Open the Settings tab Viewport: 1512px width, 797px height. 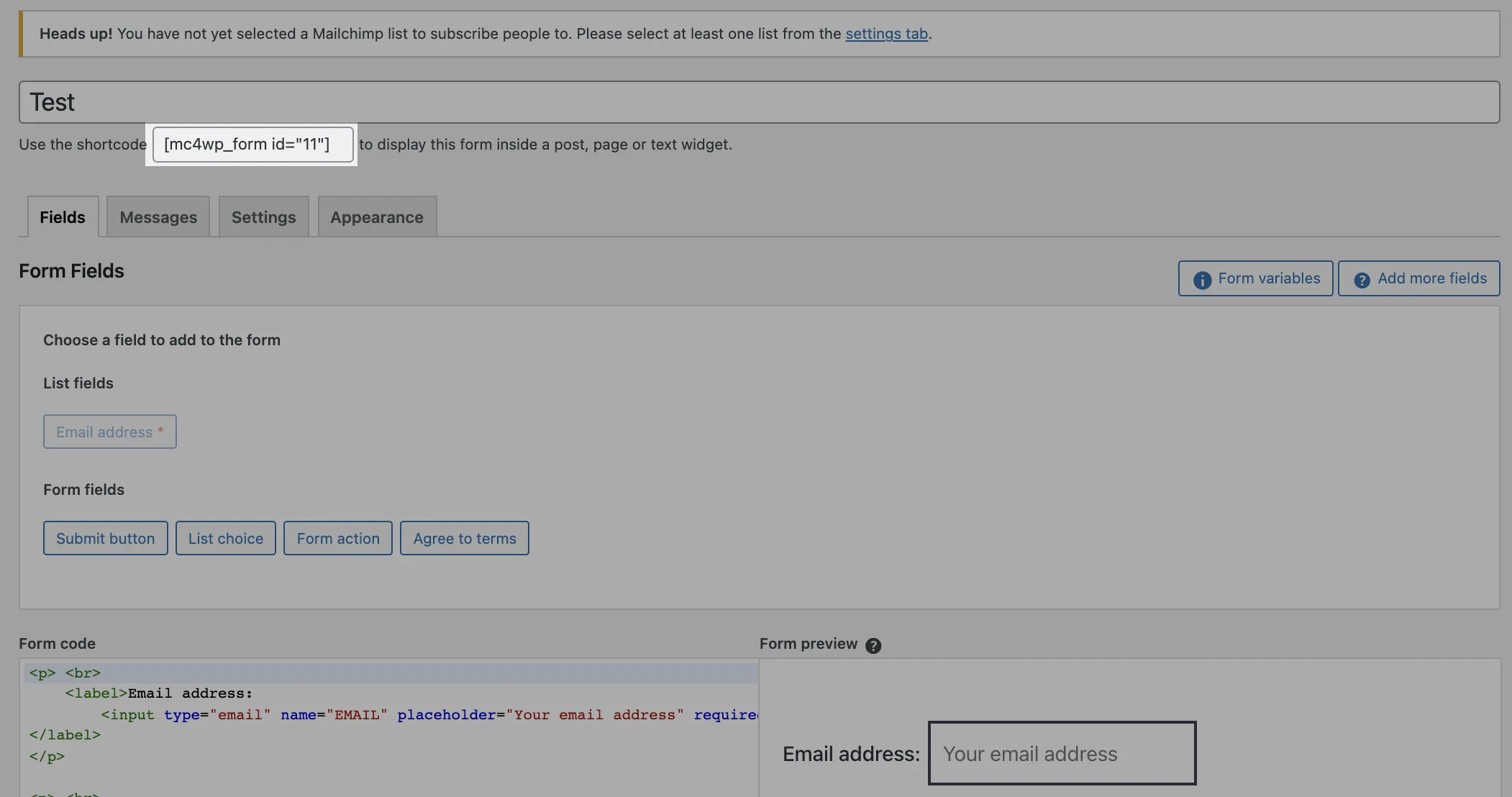(x=263, y=217)
